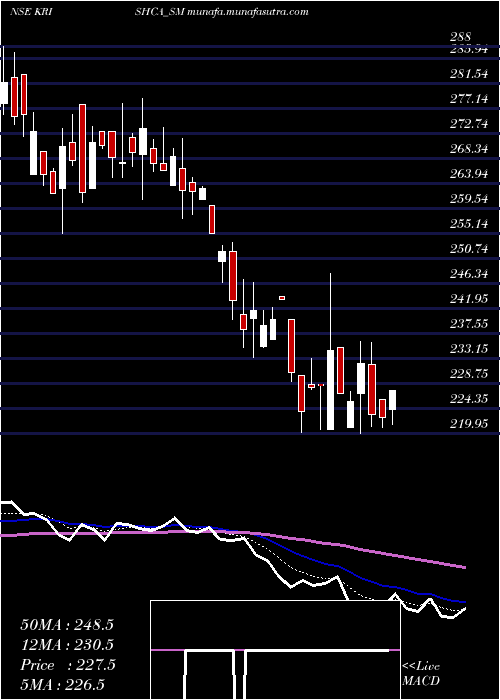
Task: Click the 50MA : 248.5 readout
Action: tap(67, 625)
